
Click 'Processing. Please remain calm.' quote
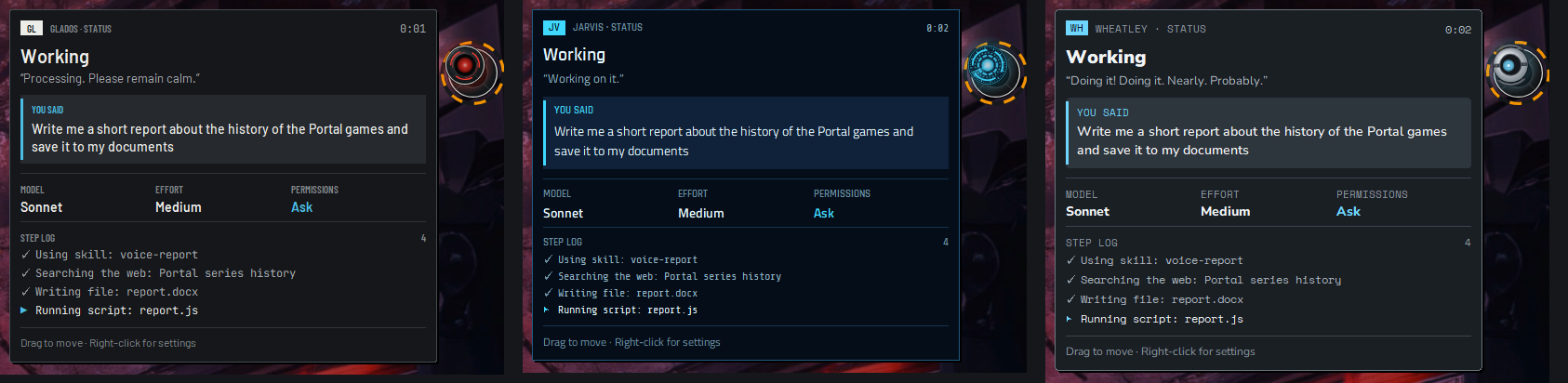(x=110, y=79)
